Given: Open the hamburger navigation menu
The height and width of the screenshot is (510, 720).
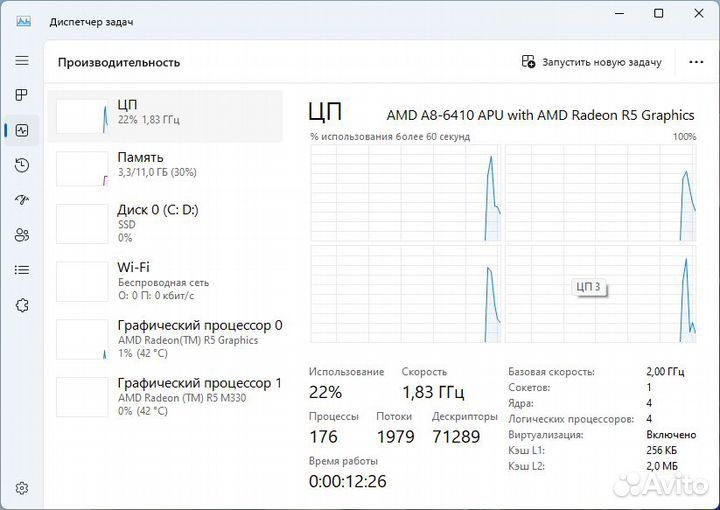Looking at the screenshot, I should (x=22, y=61).
